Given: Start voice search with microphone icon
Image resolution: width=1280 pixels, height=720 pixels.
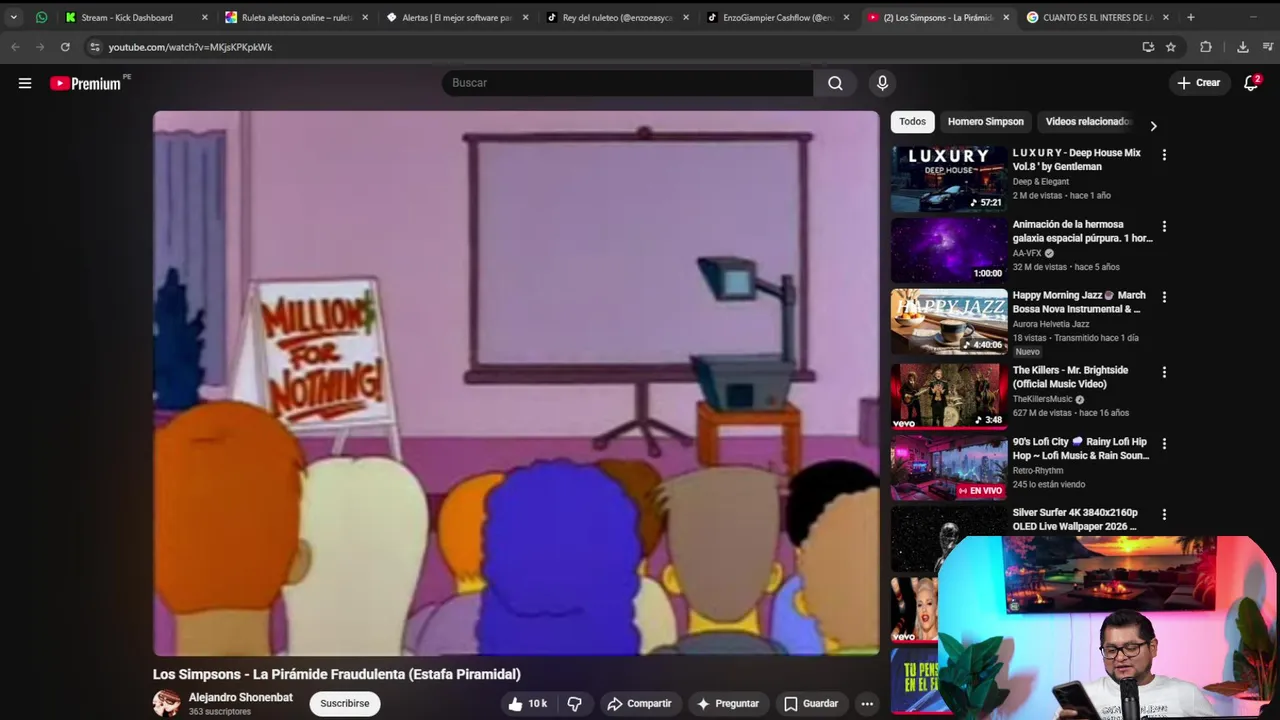Looking at the screenshot, I should (882, 83).
